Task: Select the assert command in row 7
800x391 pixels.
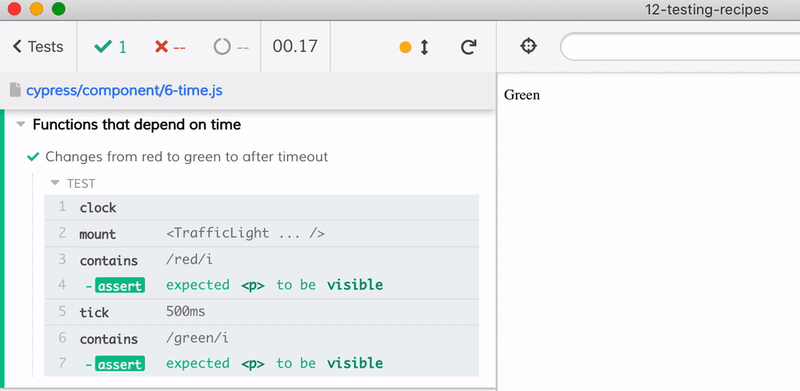Action: (x=261, y=363)
